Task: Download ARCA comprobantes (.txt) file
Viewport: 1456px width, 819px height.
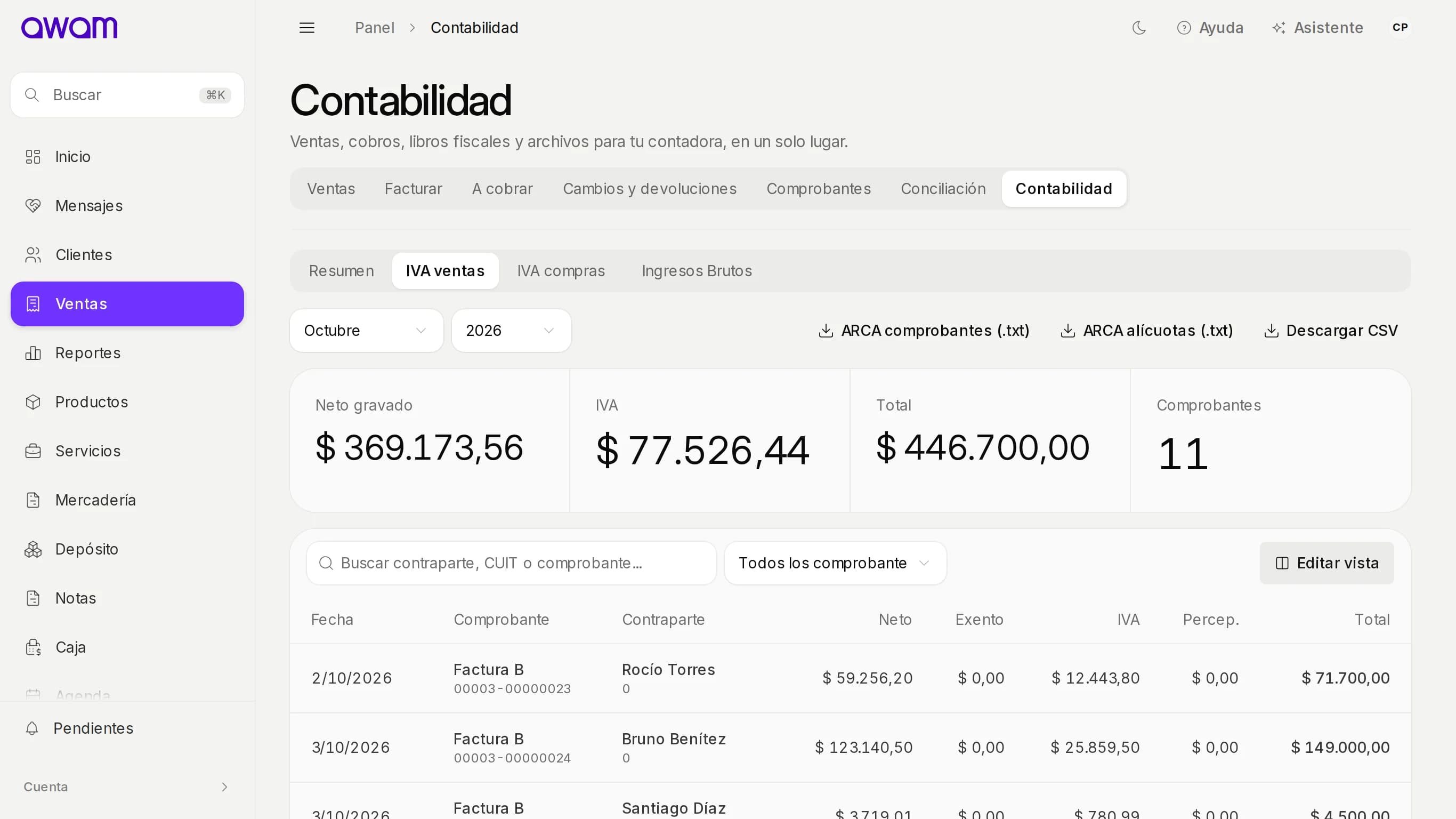Action: click(x=924, y=331)
